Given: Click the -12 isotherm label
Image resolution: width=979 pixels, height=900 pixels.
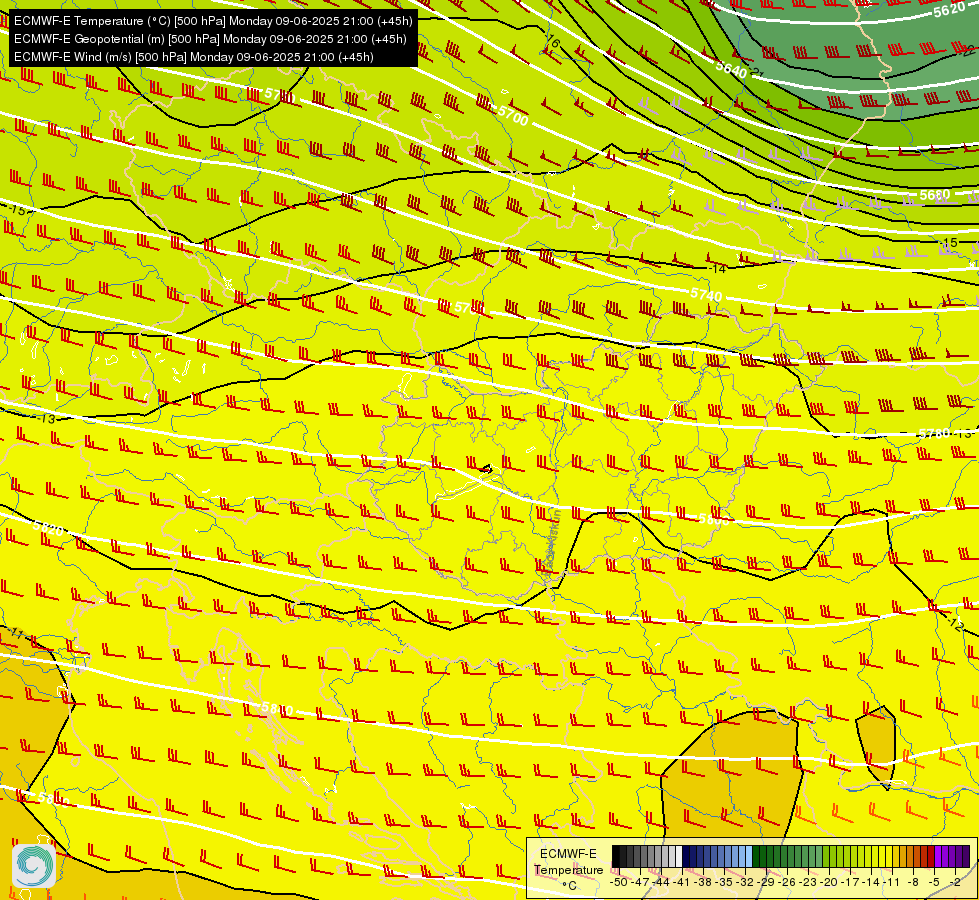Looking at the screenshot, I should [x=955, y=623].
